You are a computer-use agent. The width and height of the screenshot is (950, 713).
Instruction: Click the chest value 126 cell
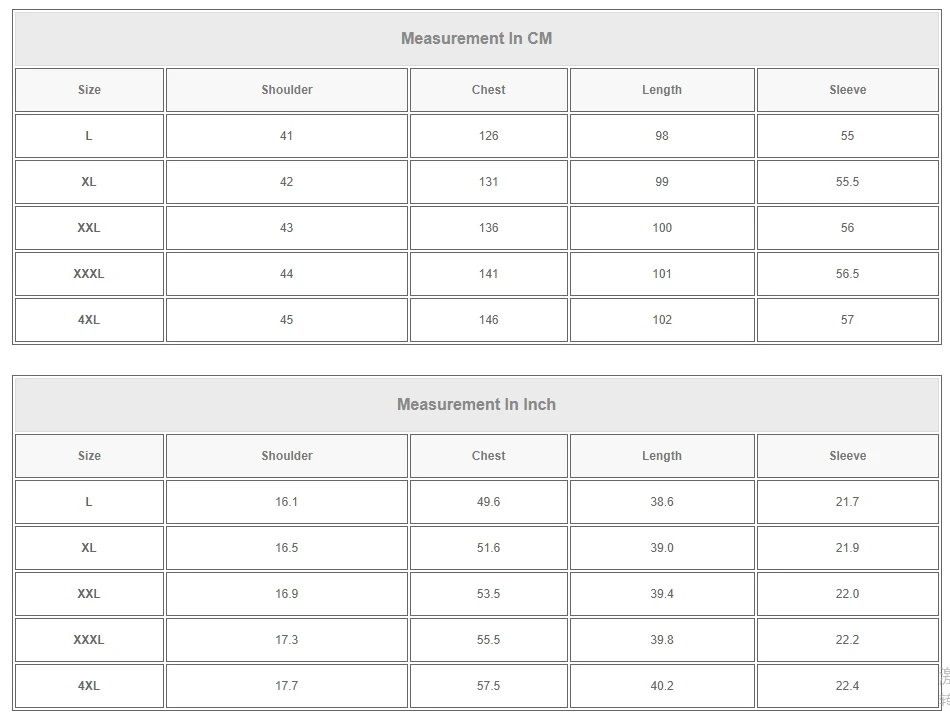[x=488, y=136]
